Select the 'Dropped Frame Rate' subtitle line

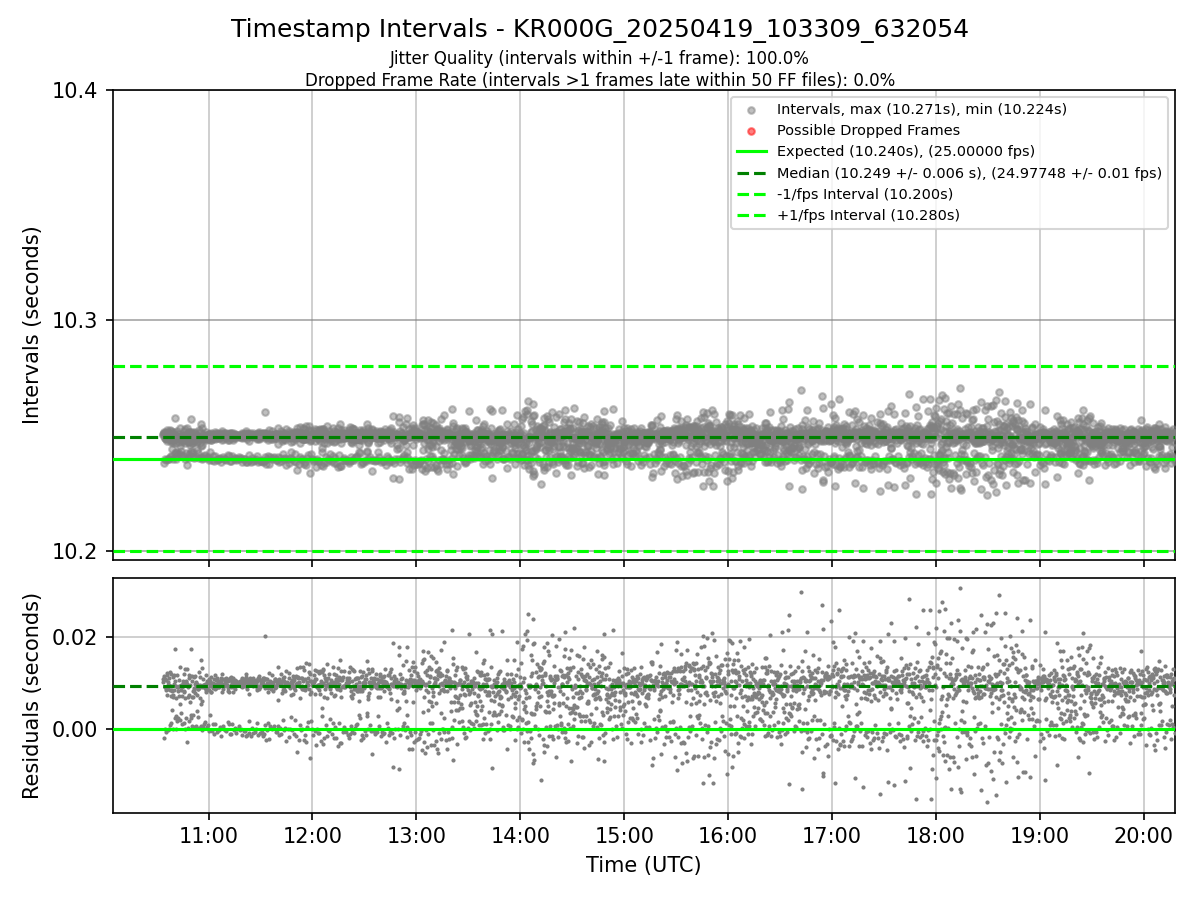[599, 80]
